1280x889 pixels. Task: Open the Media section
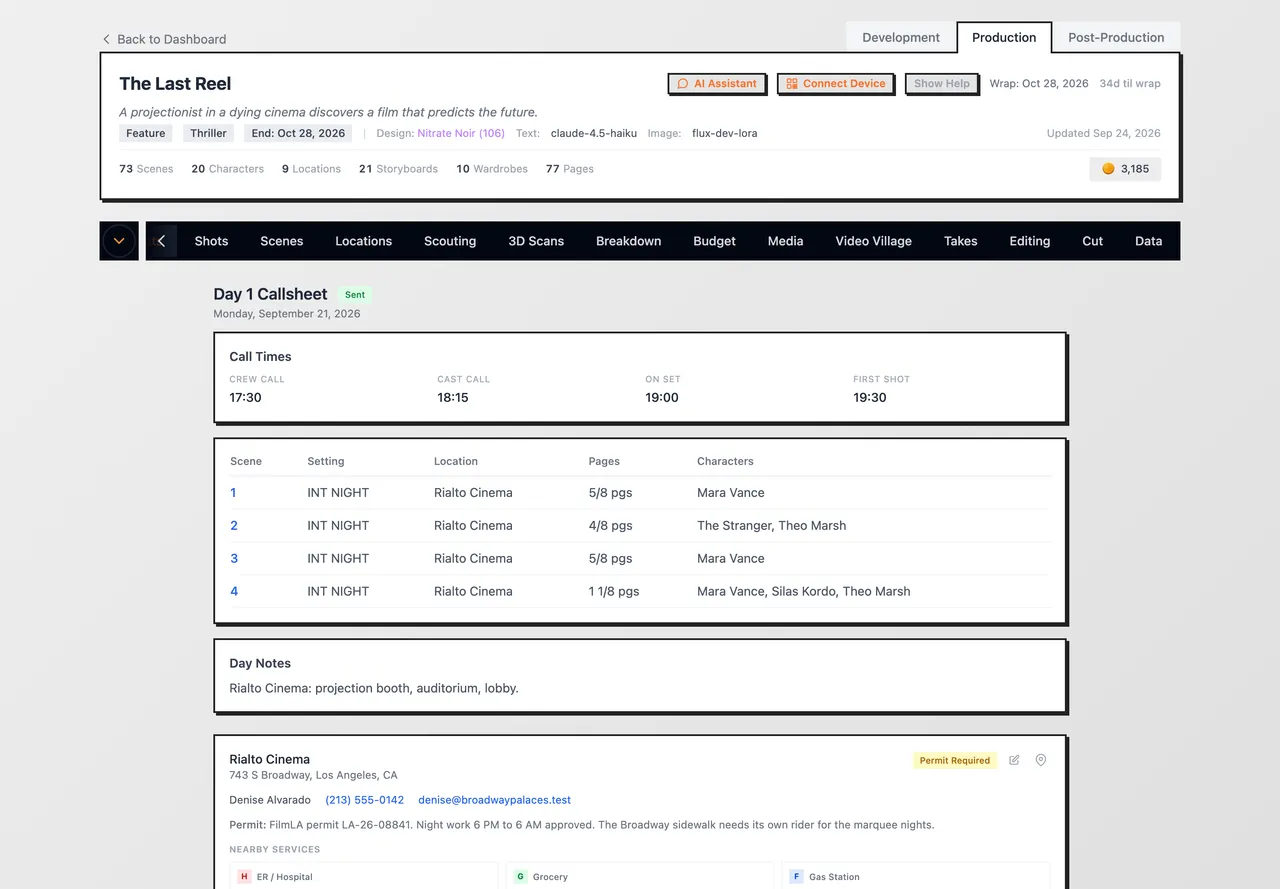[786, 241]
